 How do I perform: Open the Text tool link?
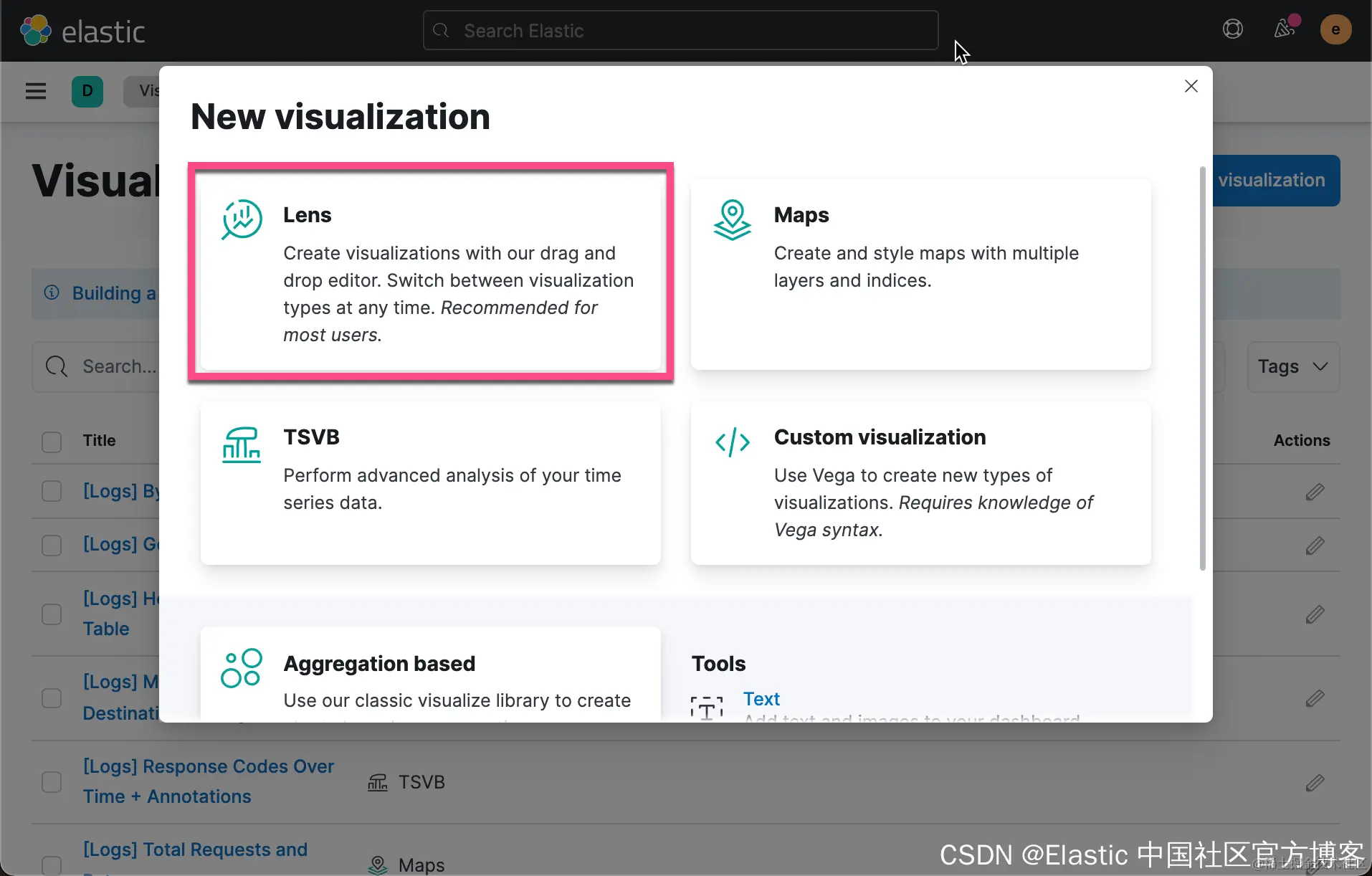pyautogui.click(x=761, y=699)
